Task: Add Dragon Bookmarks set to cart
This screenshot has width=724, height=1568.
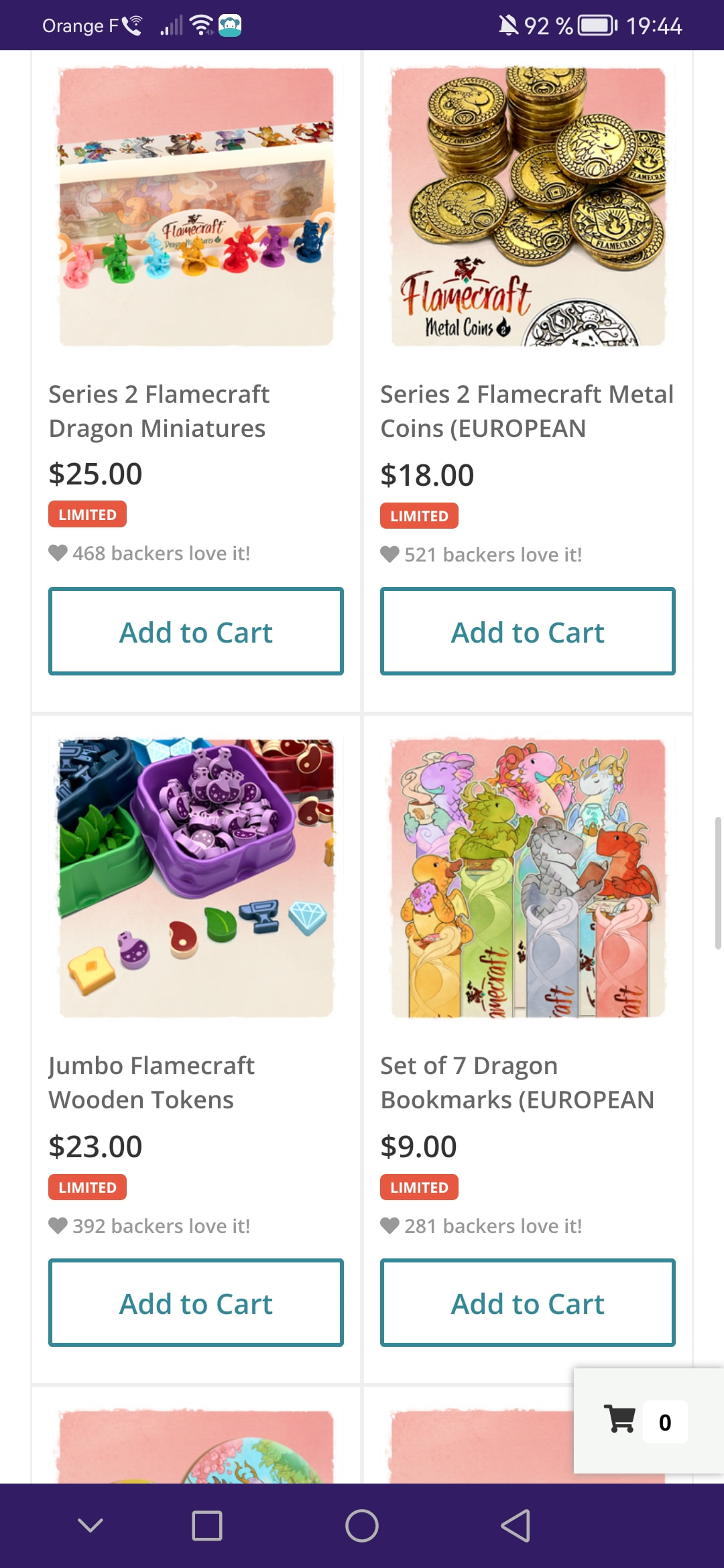Action: [528, 1303]
